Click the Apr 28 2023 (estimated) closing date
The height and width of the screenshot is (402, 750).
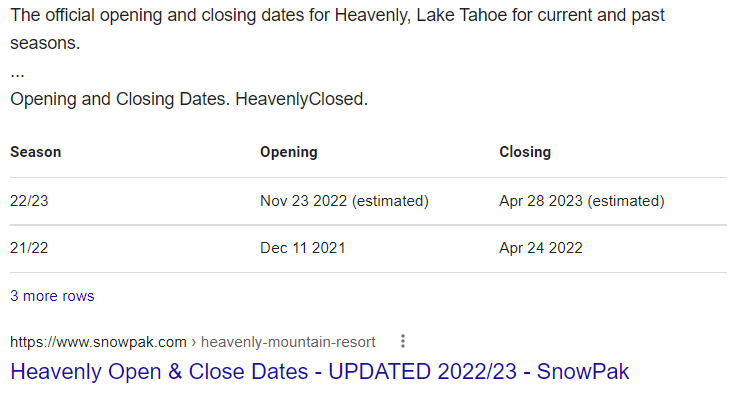582,201
